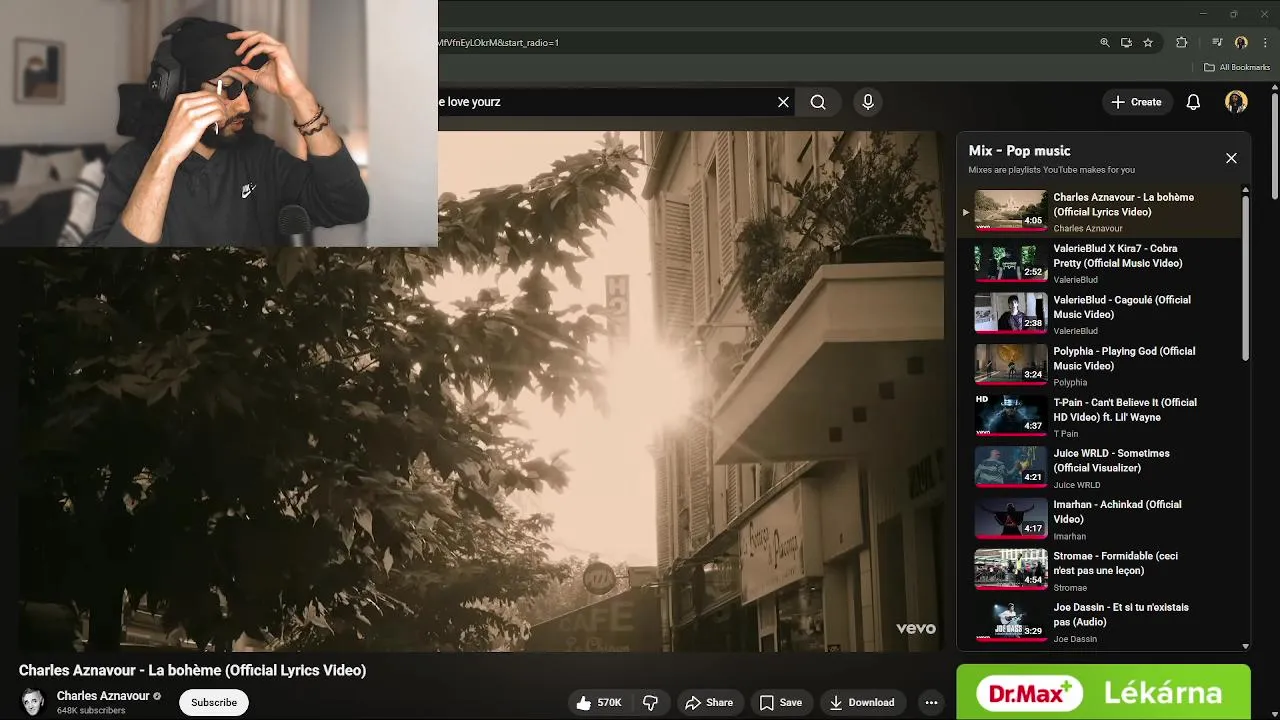Click the Create button
Image resolution: width=1280 pixels, height=720 pixels.
tap(1136, 102)
